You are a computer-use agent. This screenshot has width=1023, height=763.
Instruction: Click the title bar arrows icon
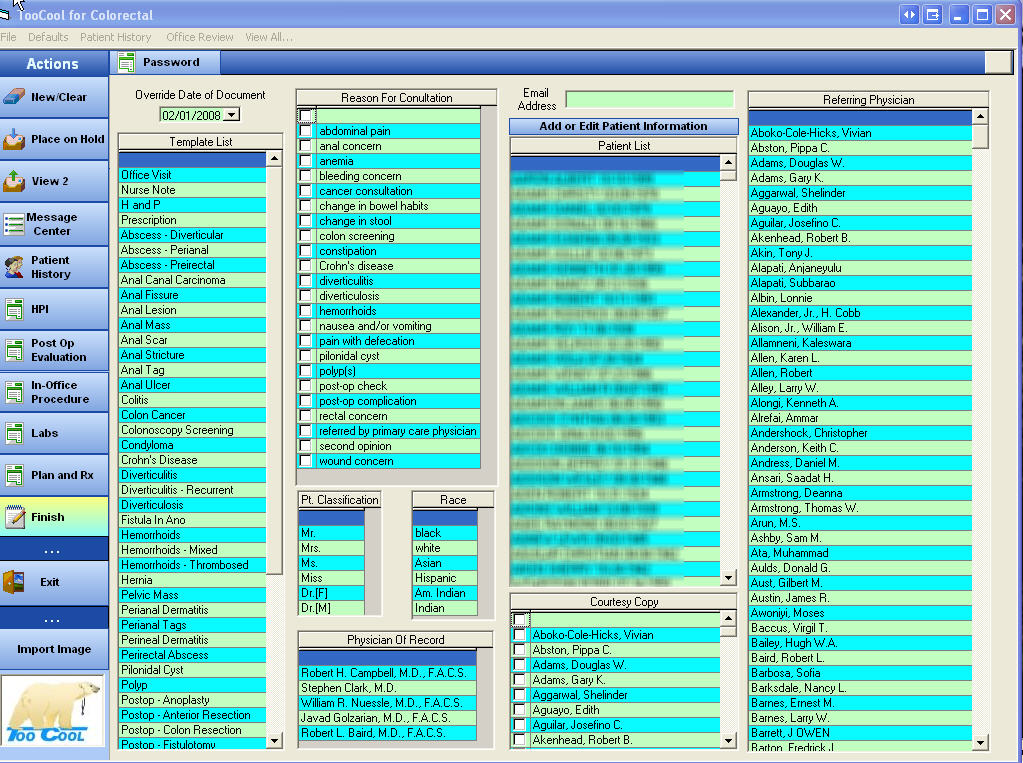[909, 14]
